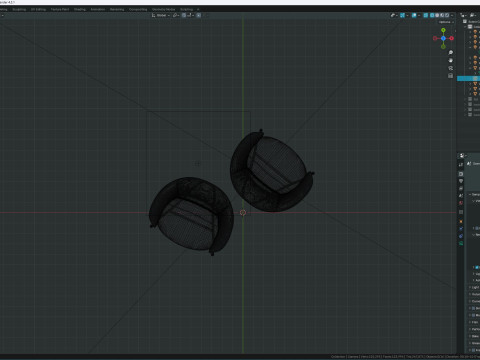The height and width of the screenshot is (360, 480).
Task: Open the Outliner display mode dropdown
Action: (x=473, y=15)
